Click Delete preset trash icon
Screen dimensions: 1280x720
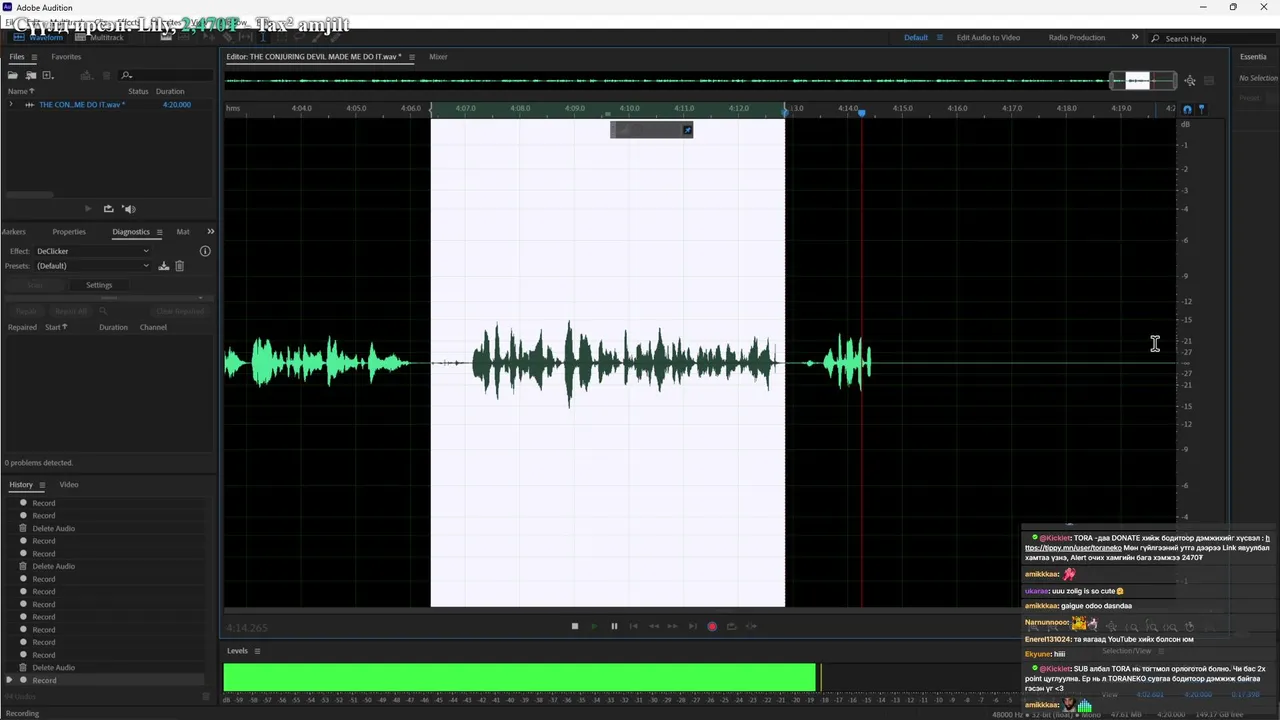pos(180,266)
